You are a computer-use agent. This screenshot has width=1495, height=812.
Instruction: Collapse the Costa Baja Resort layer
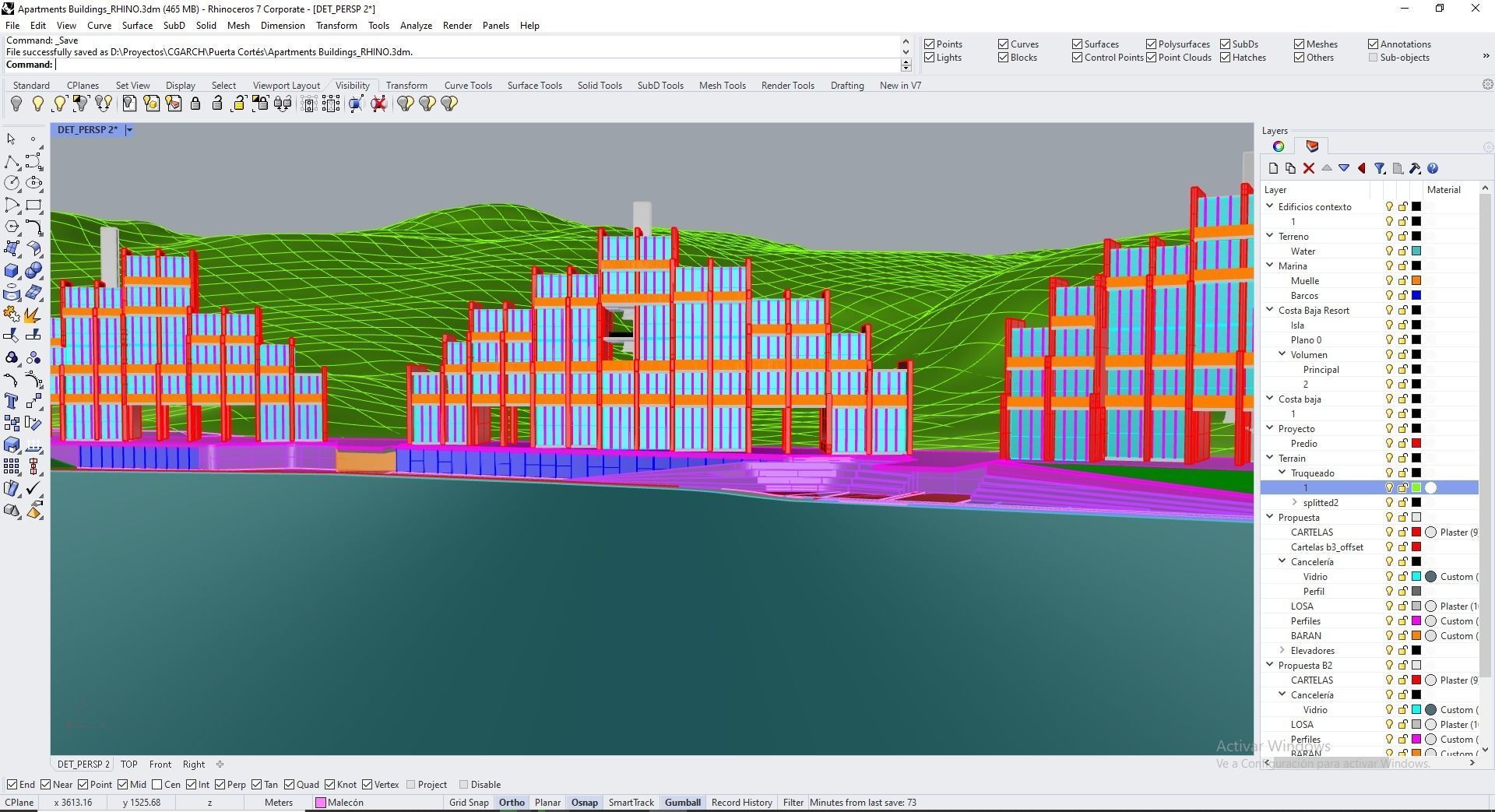point(1270,310)
